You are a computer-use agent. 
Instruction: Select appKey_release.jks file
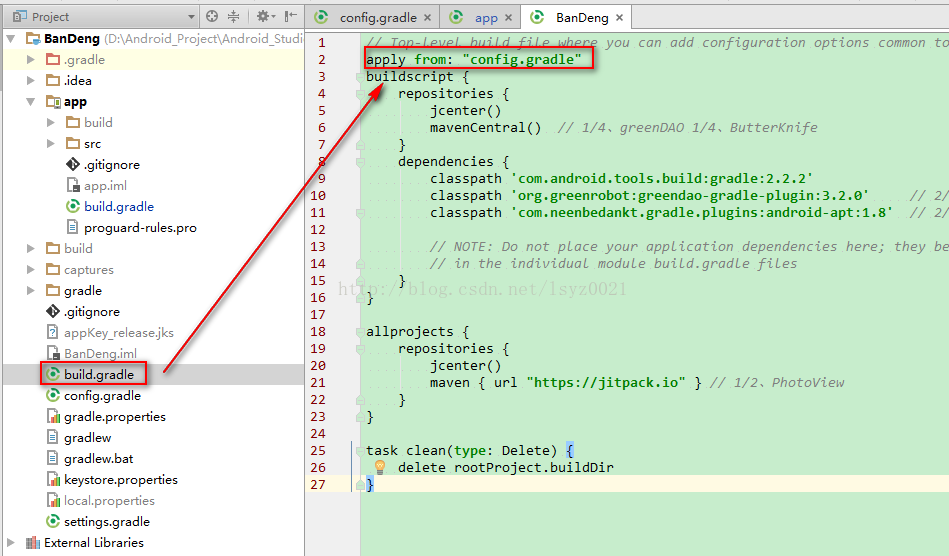(119, 332)
